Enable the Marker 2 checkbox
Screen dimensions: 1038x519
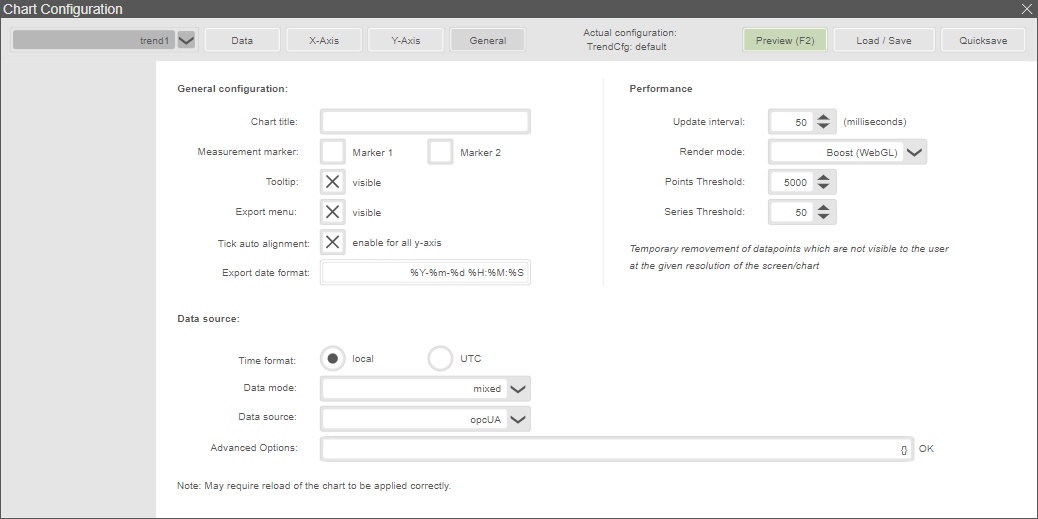pyautogui.click(x=441, y=152)
